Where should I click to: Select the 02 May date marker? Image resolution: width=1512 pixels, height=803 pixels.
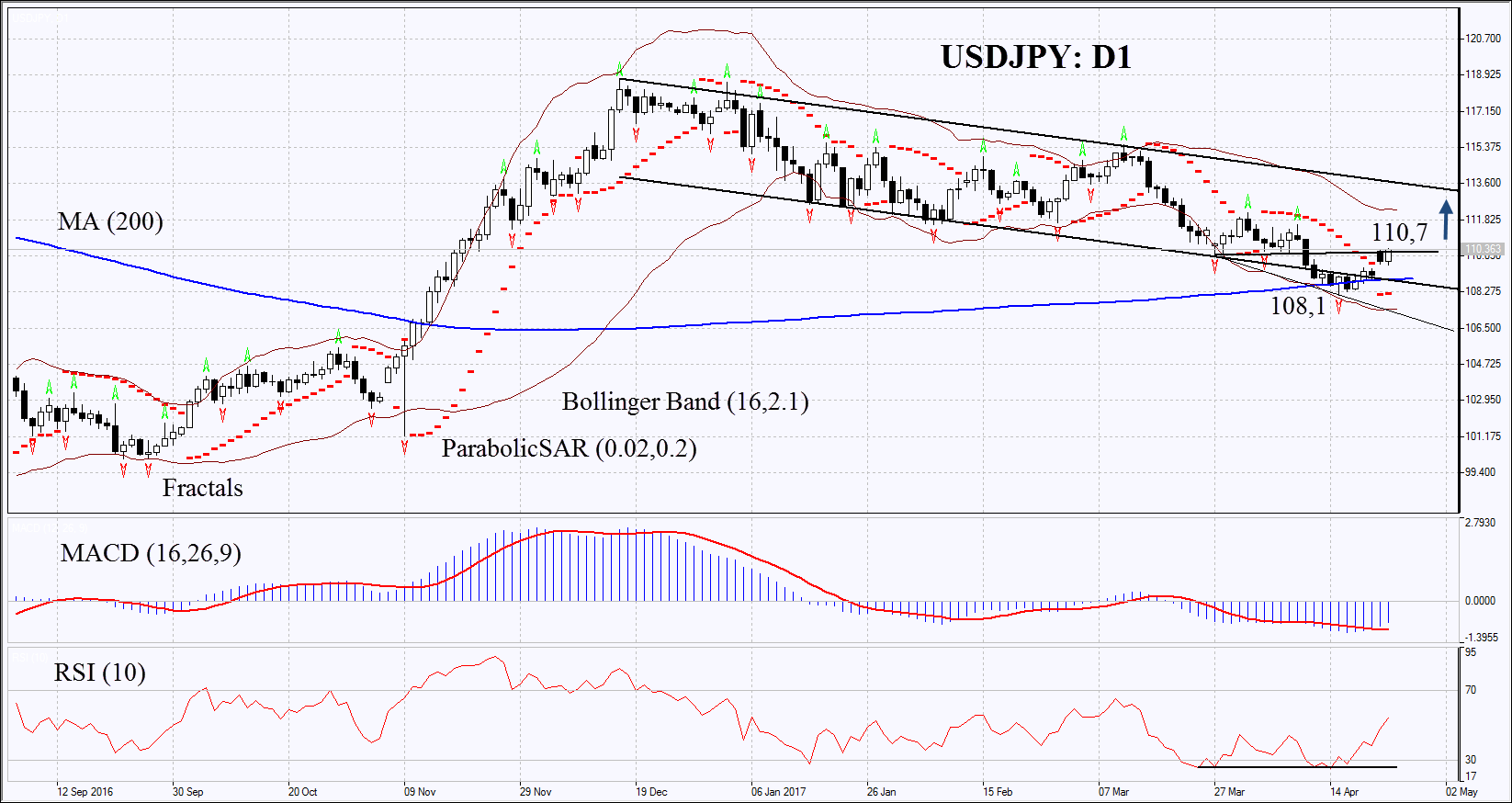tap(1461, 791)
